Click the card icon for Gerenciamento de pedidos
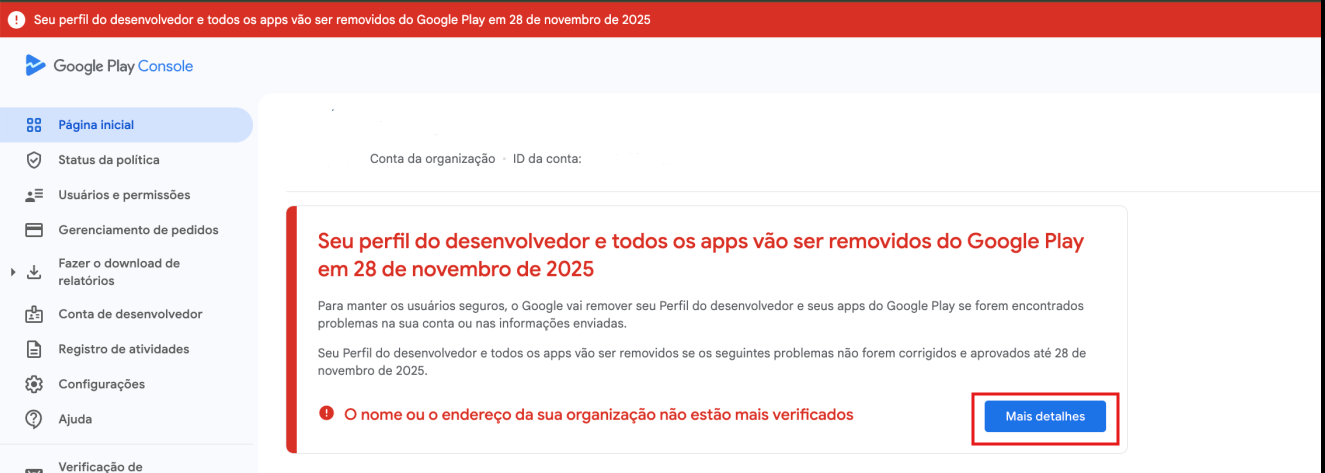 [x=34, y=230]
